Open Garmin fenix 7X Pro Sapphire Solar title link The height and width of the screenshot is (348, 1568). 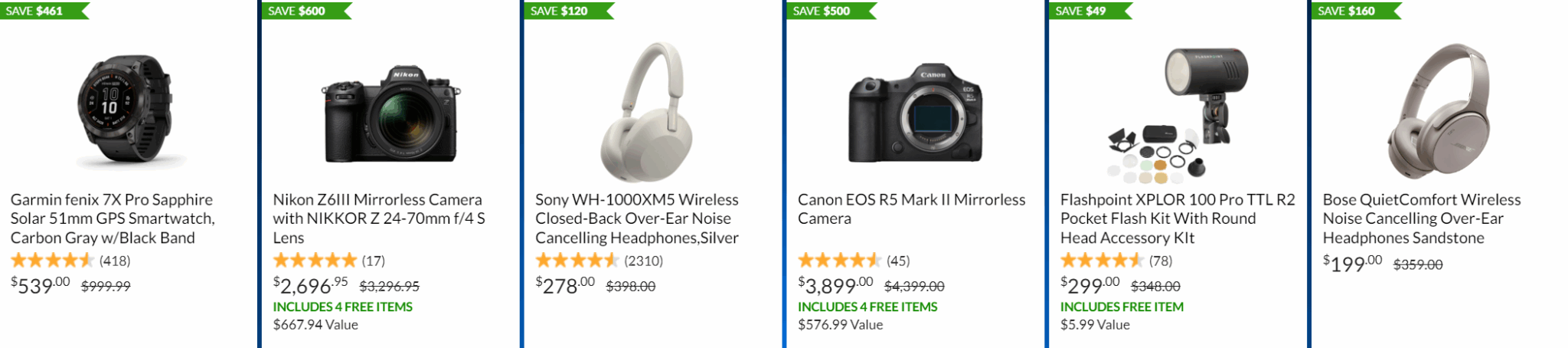coord(112,218)
